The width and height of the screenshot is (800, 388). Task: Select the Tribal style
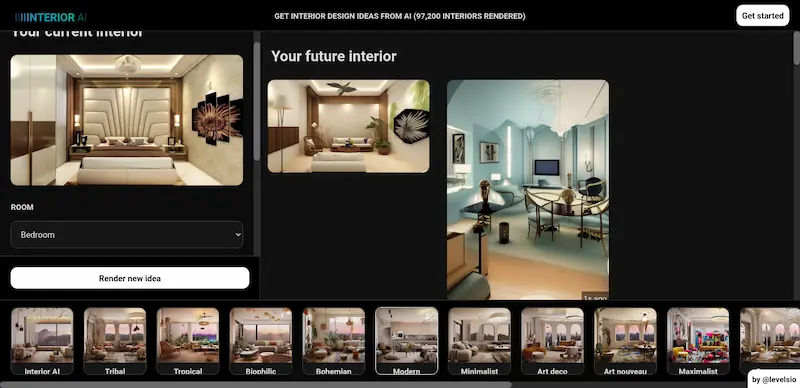(x=115, y=341)
